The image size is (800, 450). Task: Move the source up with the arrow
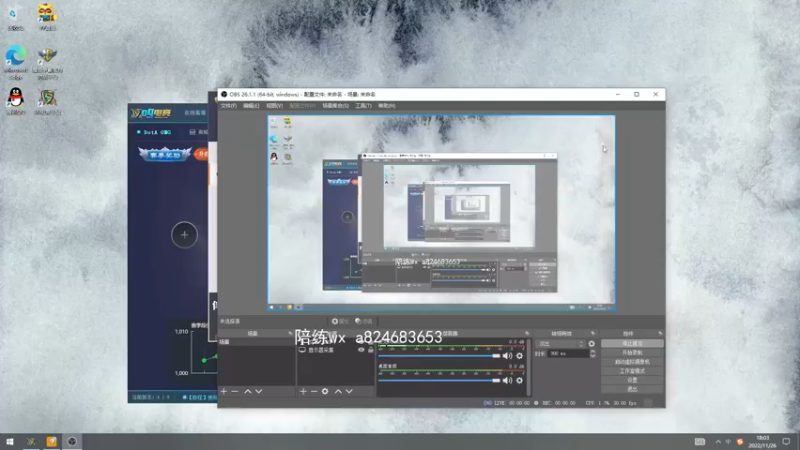pos(338,391)
